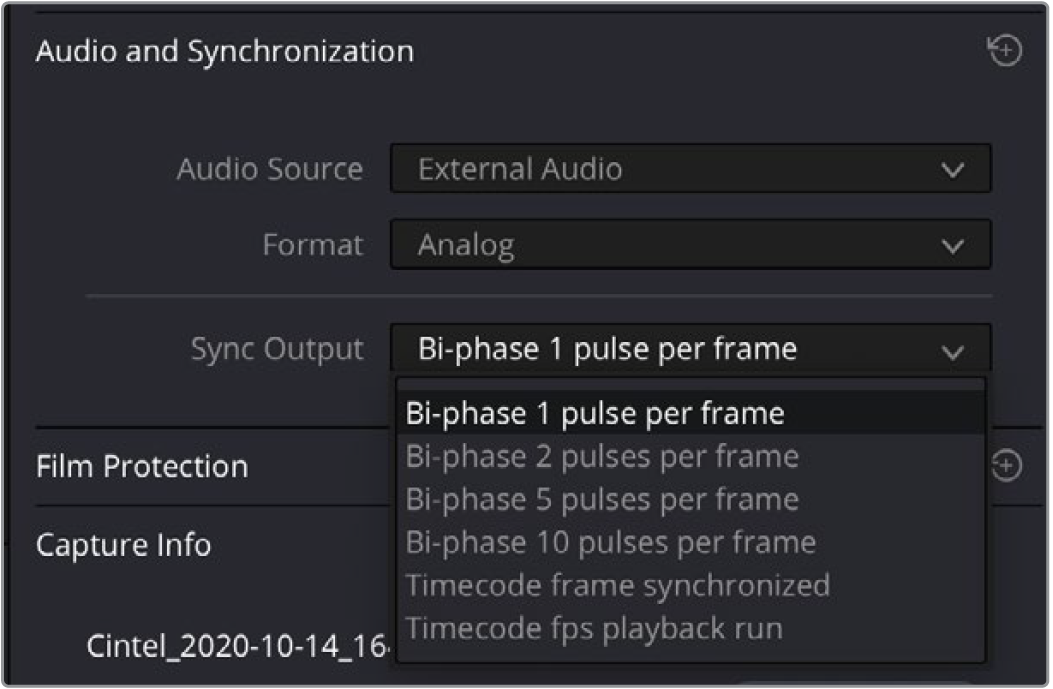This screenshot has height=689, width=1053.
Task: Expand the Capture Info section header
Action: tap(124, 545)
